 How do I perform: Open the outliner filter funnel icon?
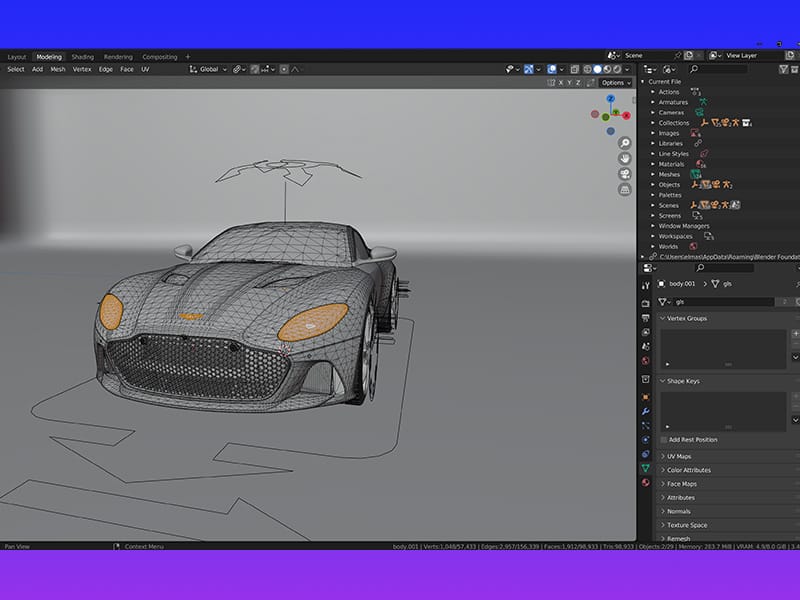(x=783, y=70)
